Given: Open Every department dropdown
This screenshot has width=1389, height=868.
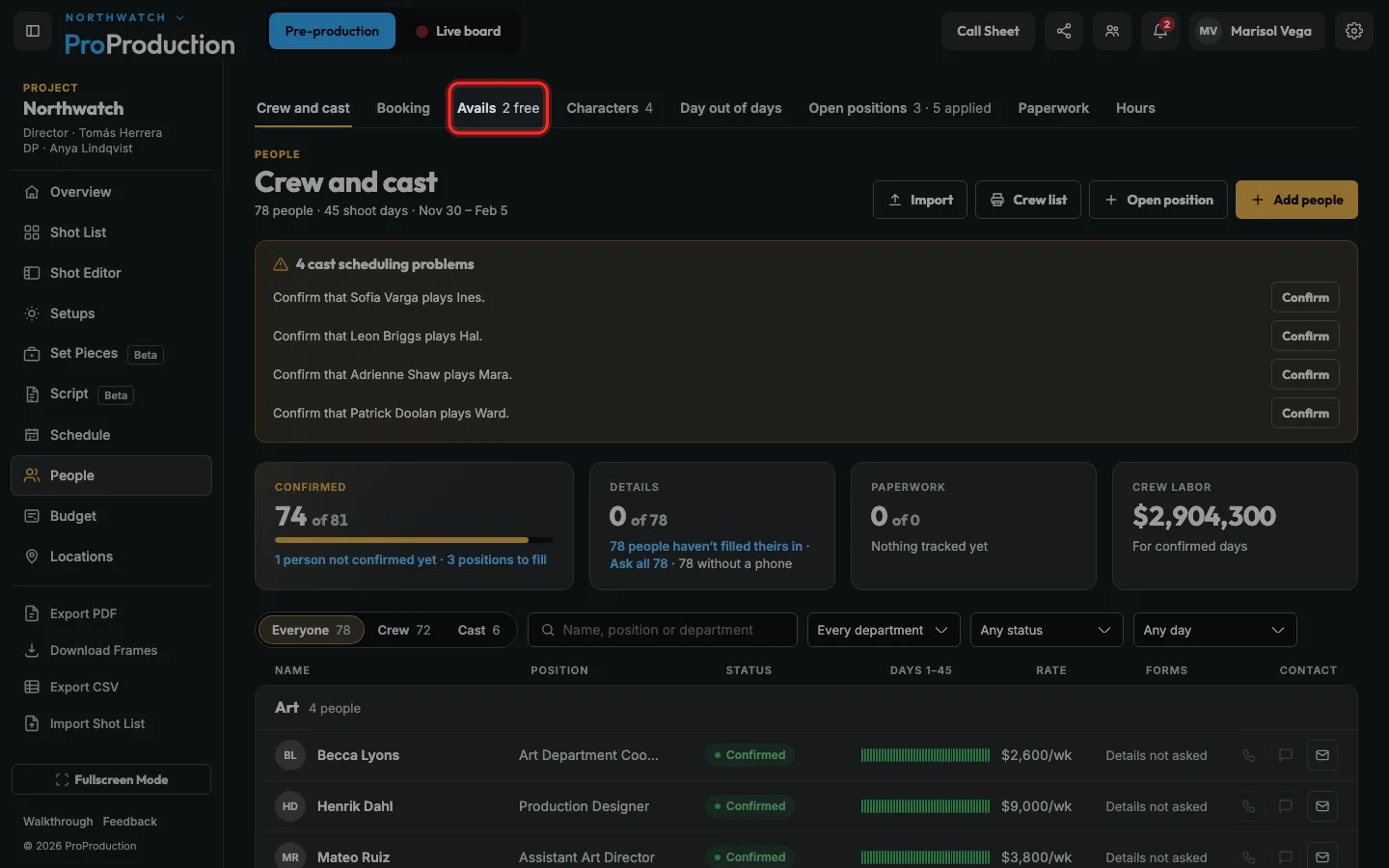Looking at the screenshot, I should pyautogui.click(x=884, y=630).
